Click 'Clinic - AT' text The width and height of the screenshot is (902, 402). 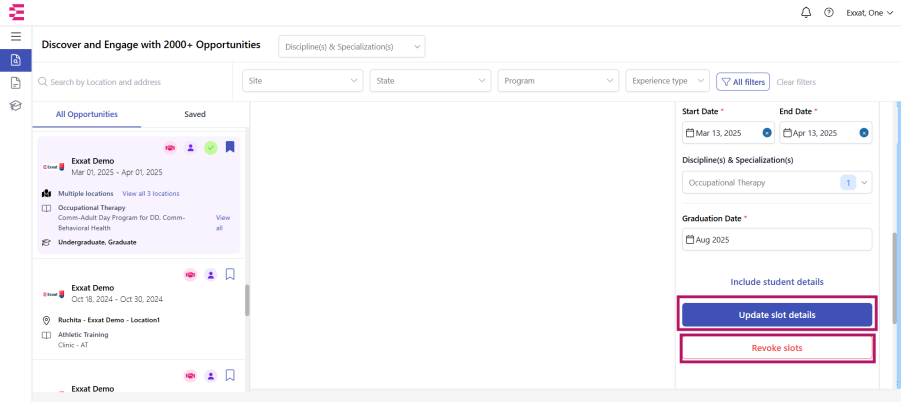tap(73, 345)
